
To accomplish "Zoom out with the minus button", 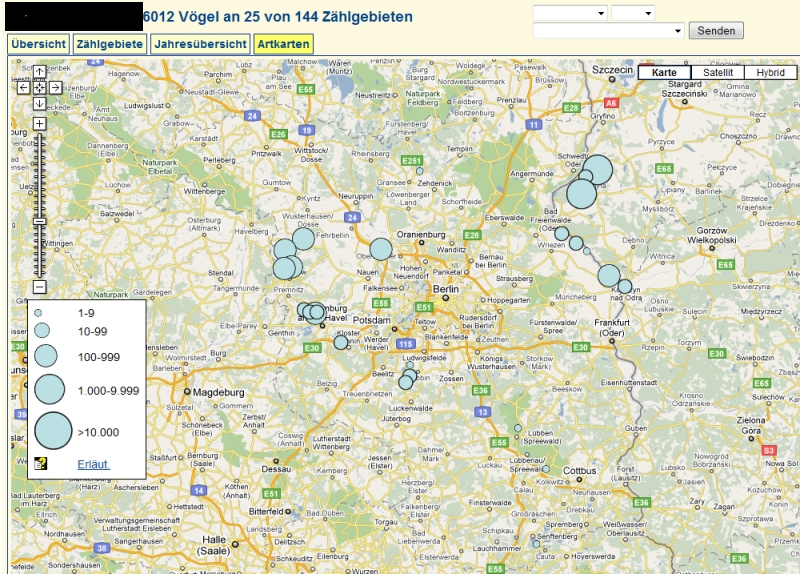I will [x=39, y=287].
